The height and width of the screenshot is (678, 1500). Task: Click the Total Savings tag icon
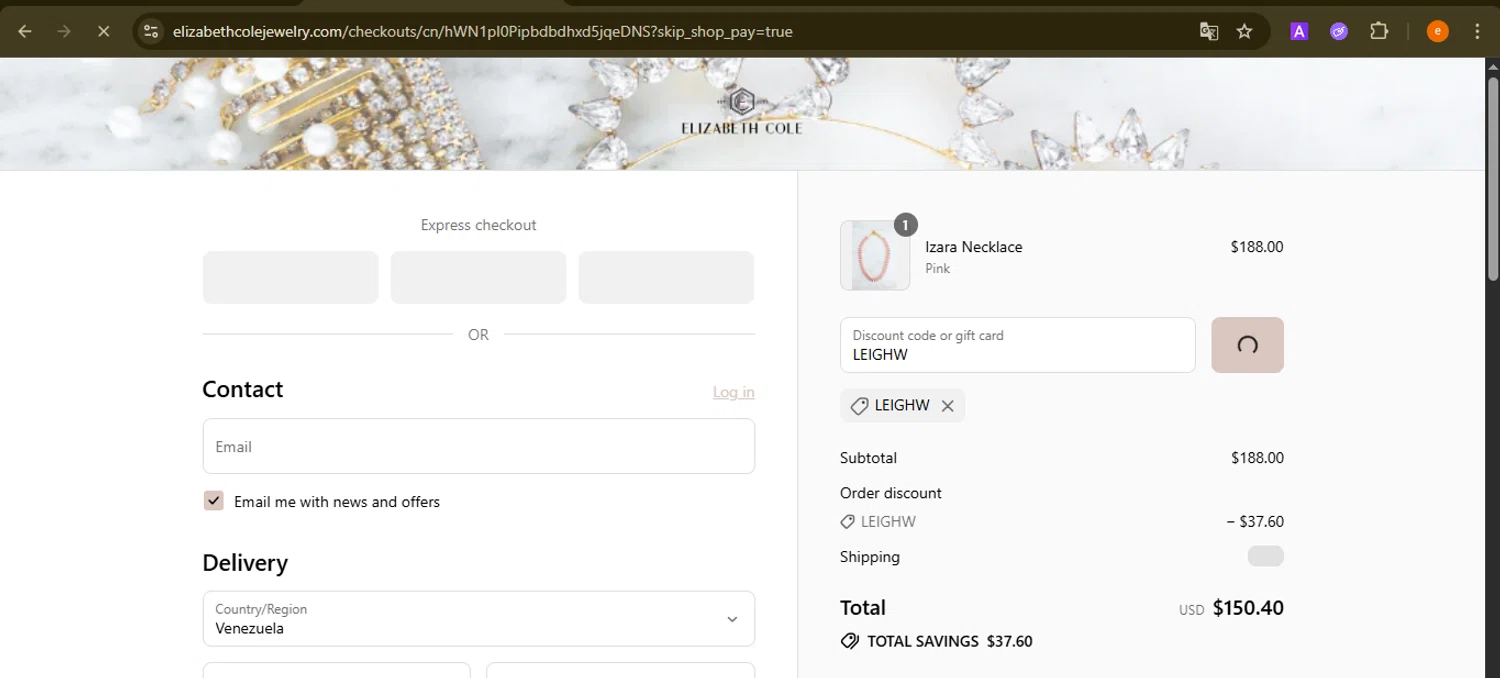click(850, 641)
